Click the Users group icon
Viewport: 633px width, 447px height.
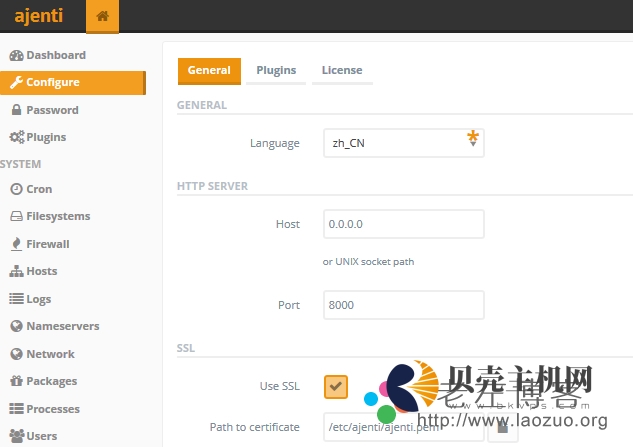[x=17, y=436]
